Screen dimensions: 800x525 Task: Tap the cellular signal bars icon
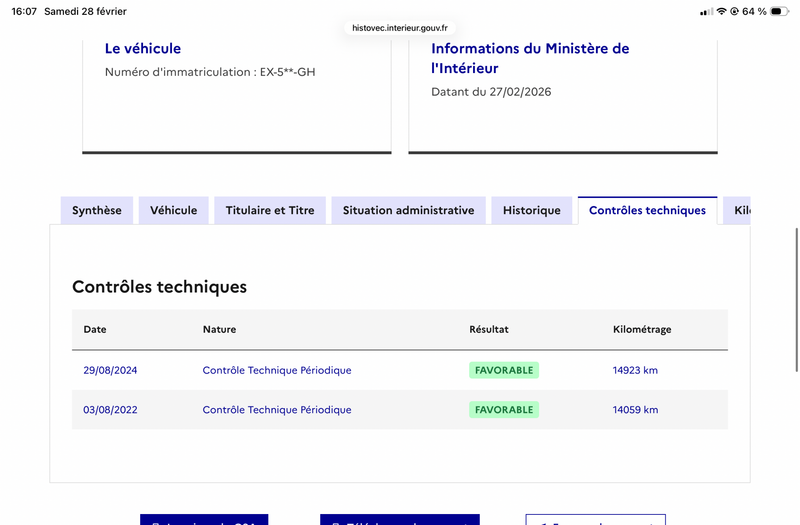(706, 11)
